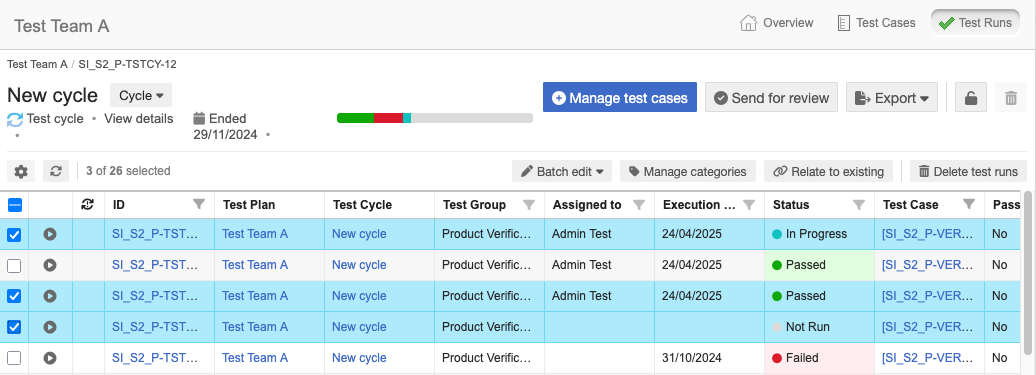Screen dimensions: 1036x375
Task: Open the ID link in Failed row
Action: pos(155,358)
